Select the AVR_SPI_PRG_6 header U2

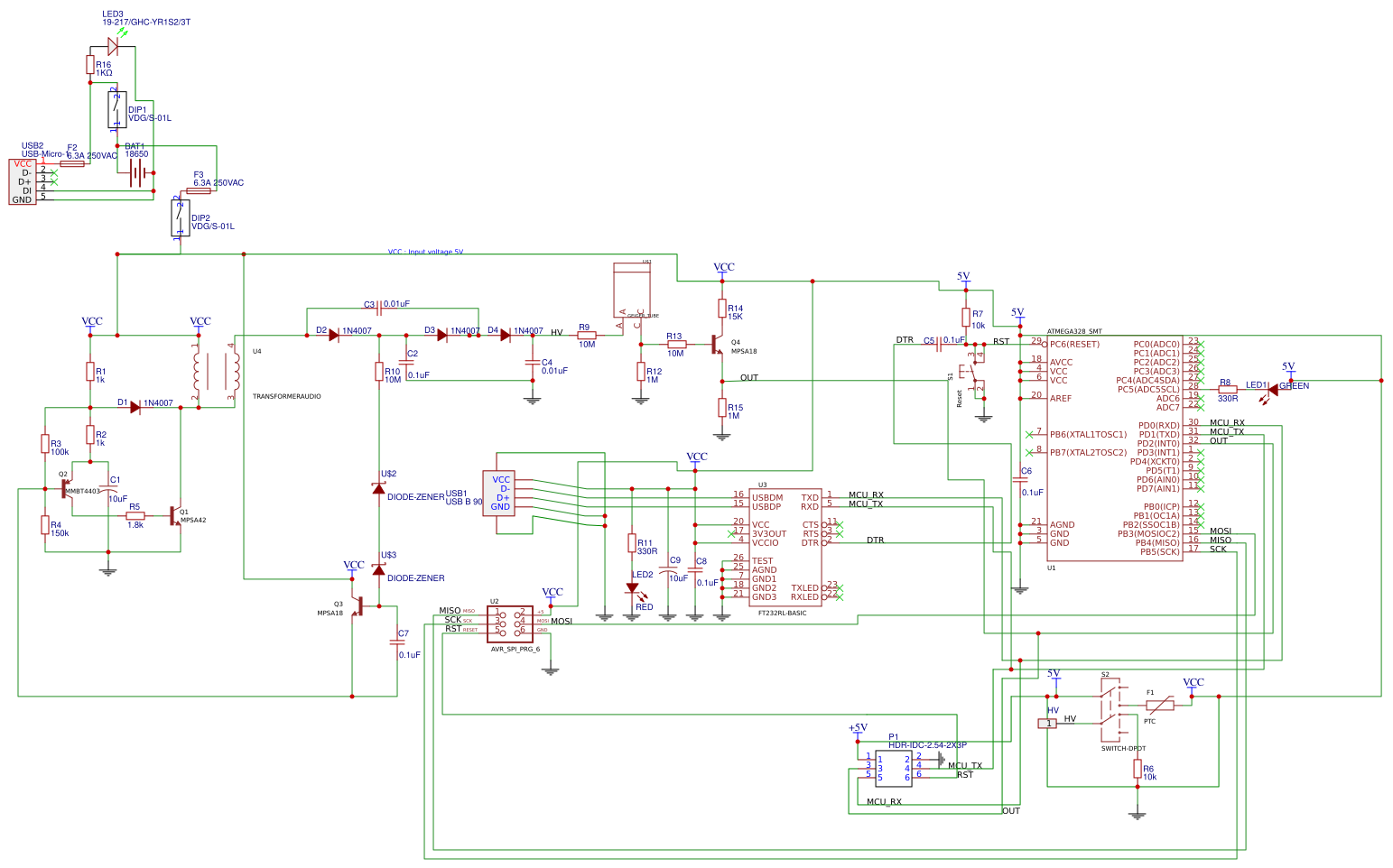pyautogui.click(x=510, y=624)
